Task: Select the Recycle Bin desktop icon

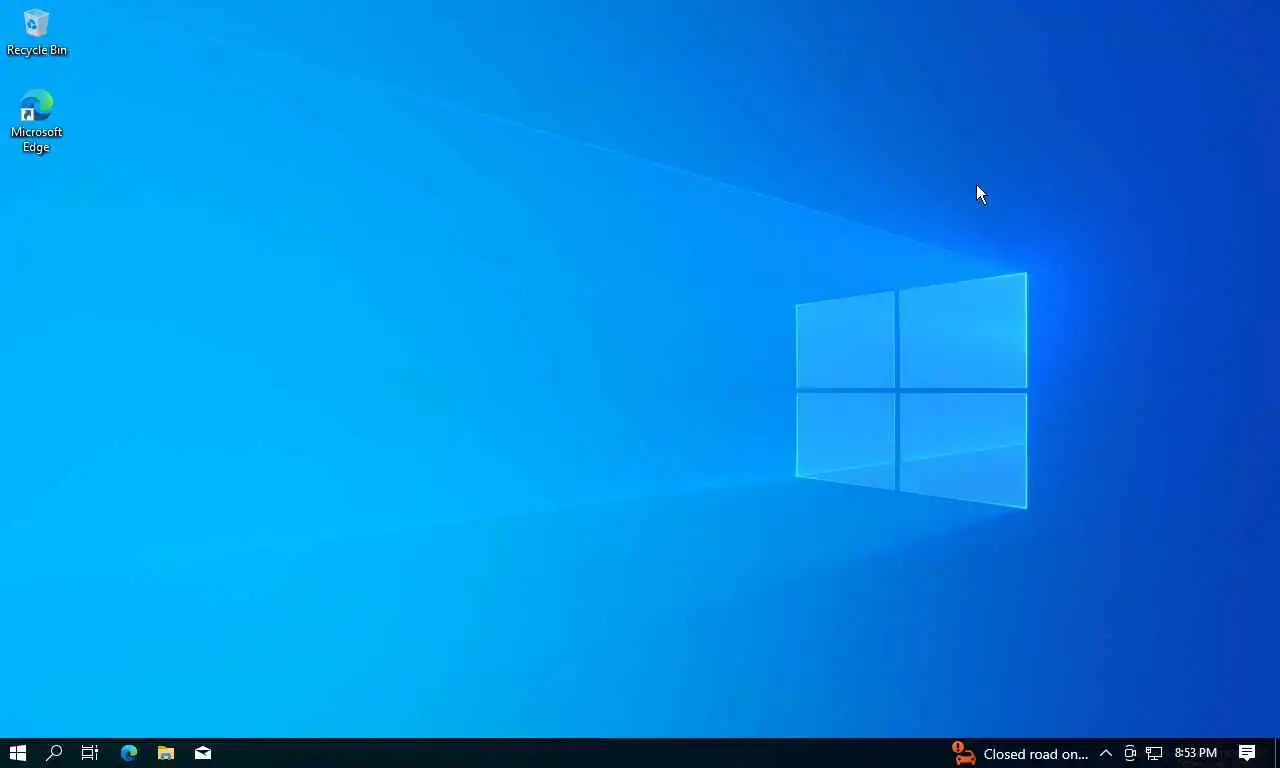Action: pos(36,33)
